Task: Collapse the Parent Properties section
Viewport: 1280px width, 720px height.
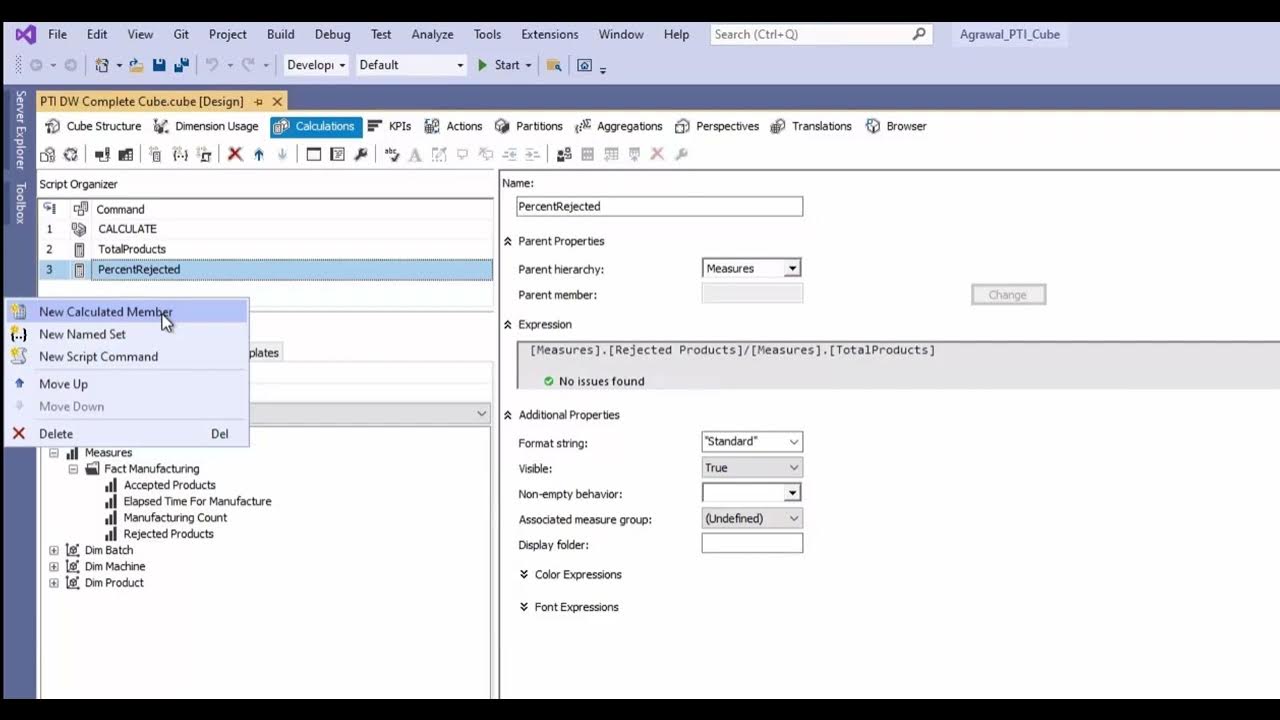Action: click(508, 241)
